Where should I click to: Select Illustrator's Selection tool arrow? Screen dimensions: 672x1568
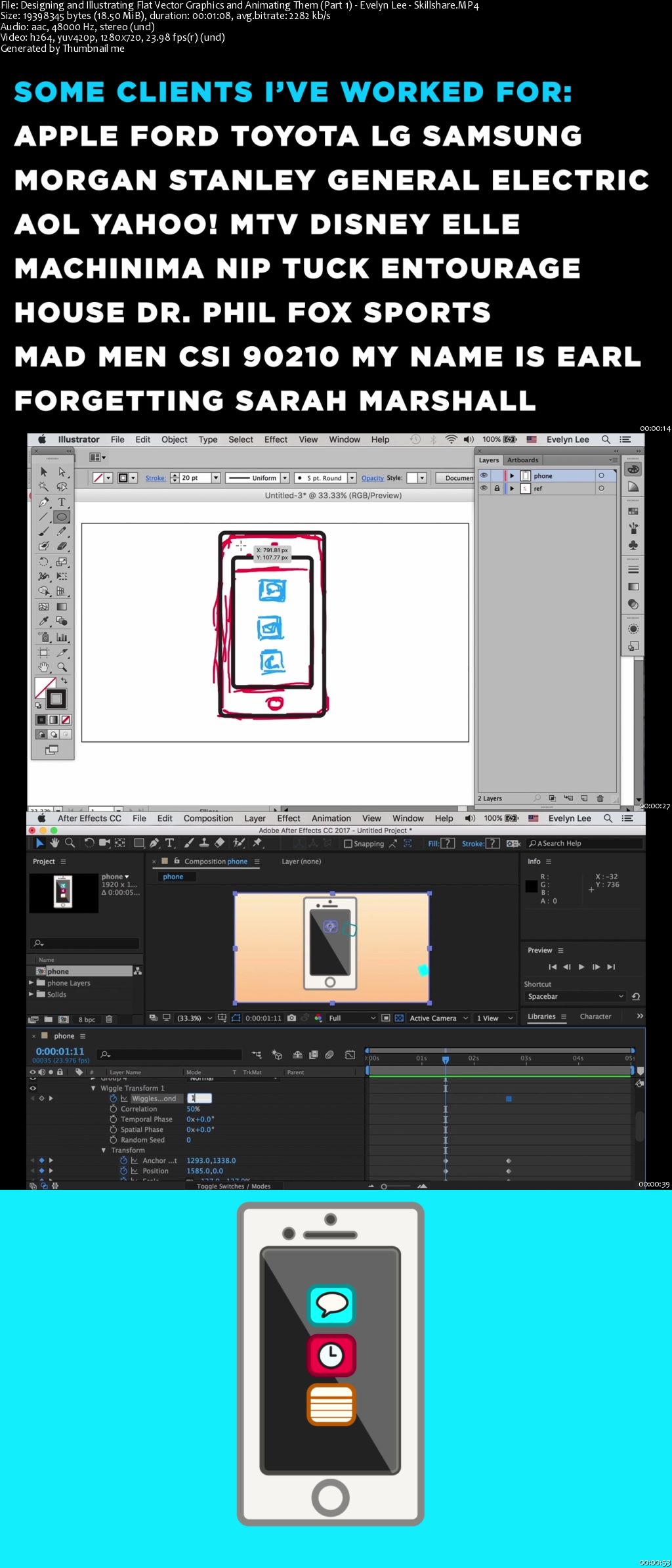(44, 471)
